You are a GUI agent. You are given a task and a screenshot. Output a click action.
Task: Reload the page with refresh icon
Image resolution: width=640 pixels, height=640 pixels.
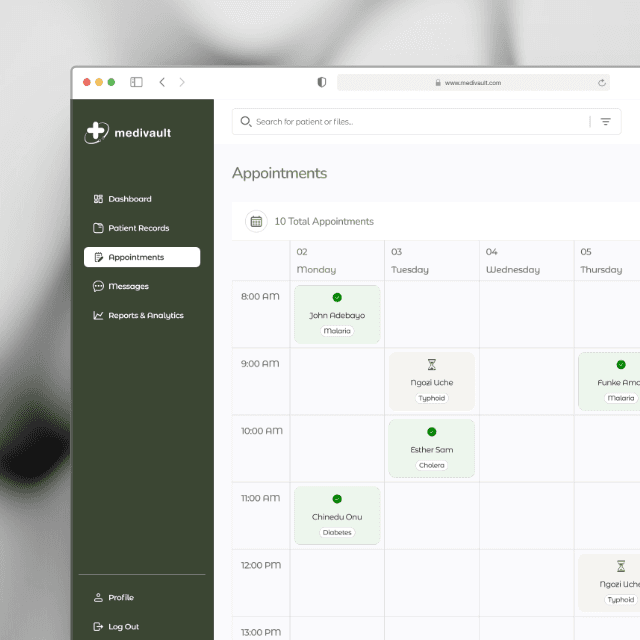coord(602,83)
